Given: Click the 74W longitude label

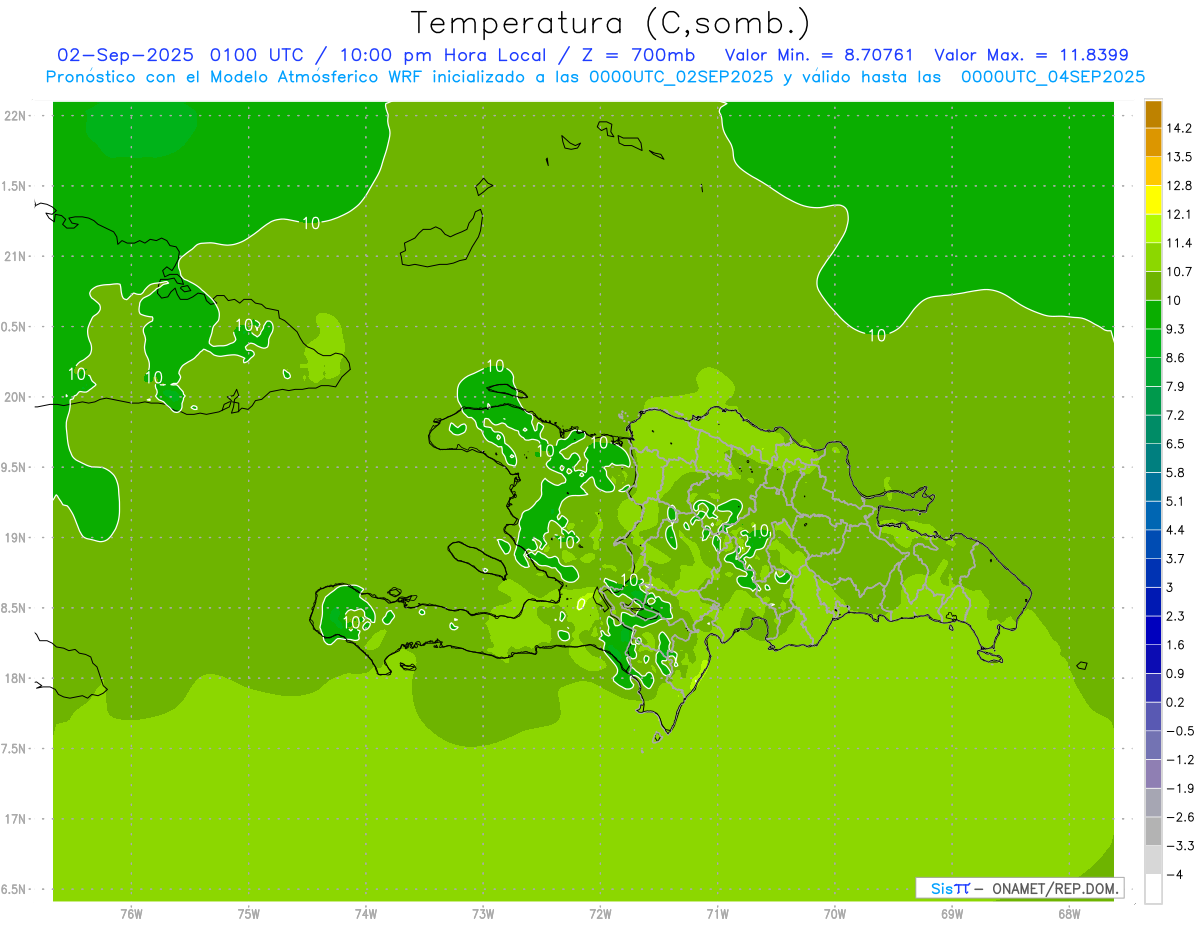Looking at the screenshot, I should pyautogui.click(x=366, y=914).
